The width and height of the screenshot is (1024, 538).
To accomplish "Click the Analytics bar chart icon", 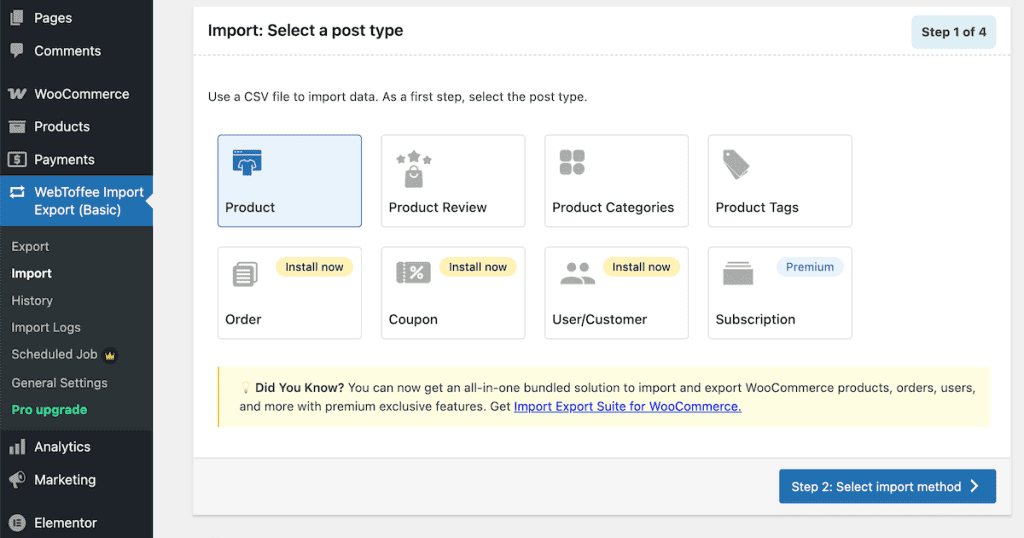I will (x=17, y=447).
